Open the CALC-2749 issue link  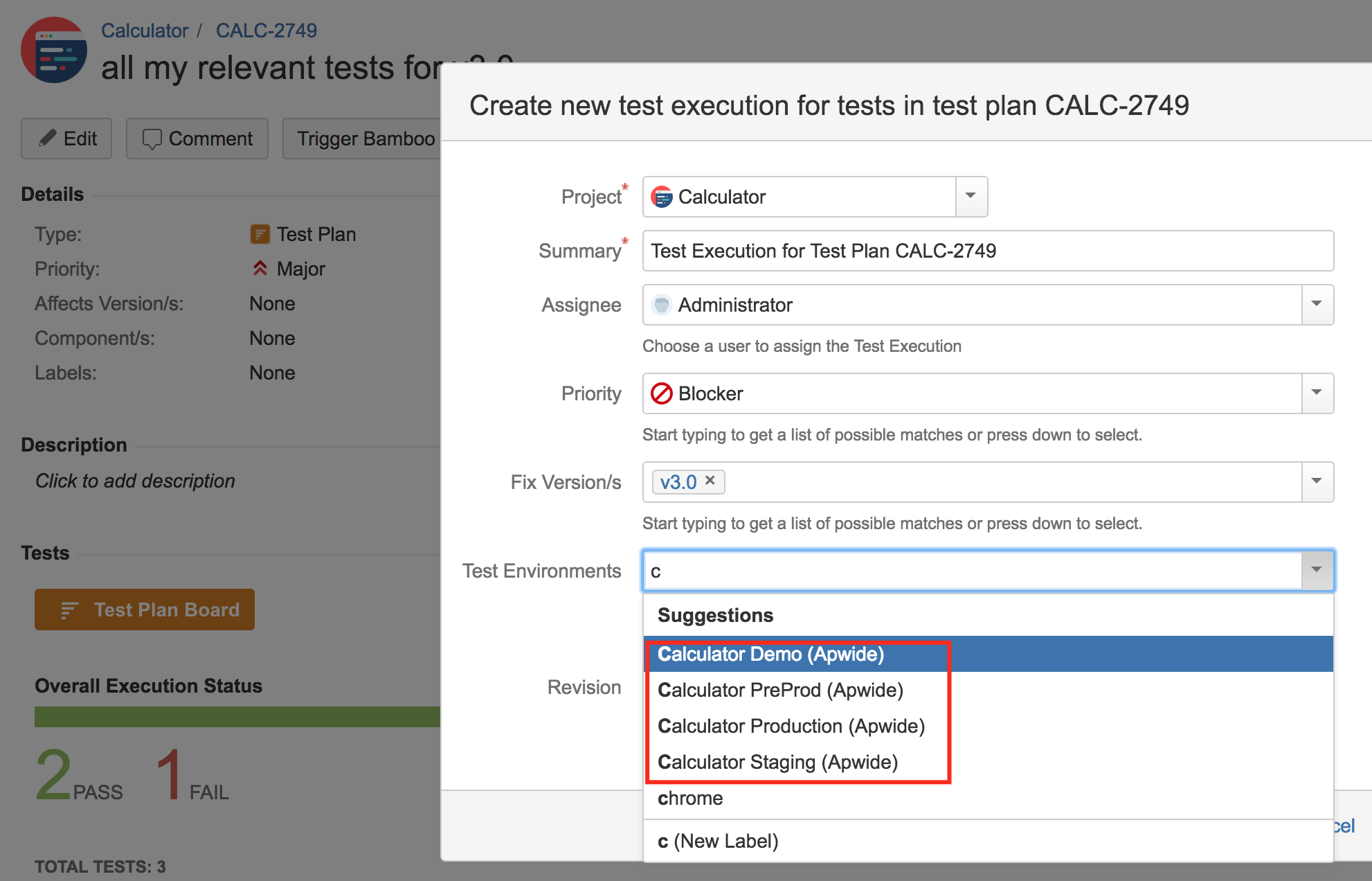tap(267, 30)
